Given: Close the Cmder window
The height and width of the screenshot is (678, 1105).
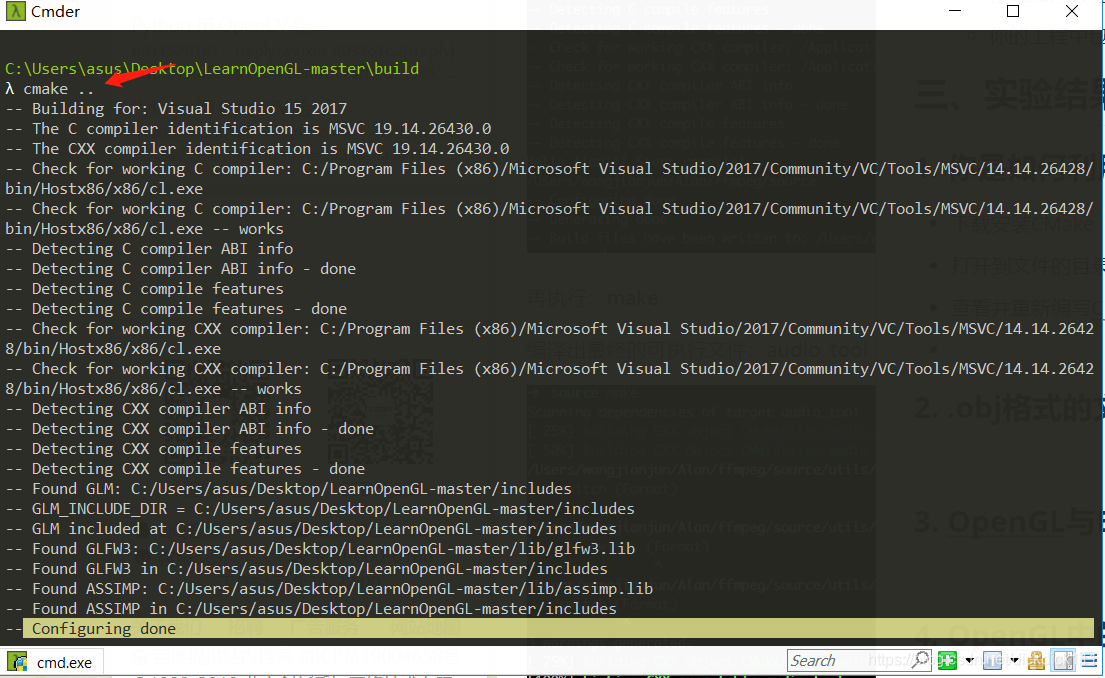Looking at the screenshot, I should 1072,11.
